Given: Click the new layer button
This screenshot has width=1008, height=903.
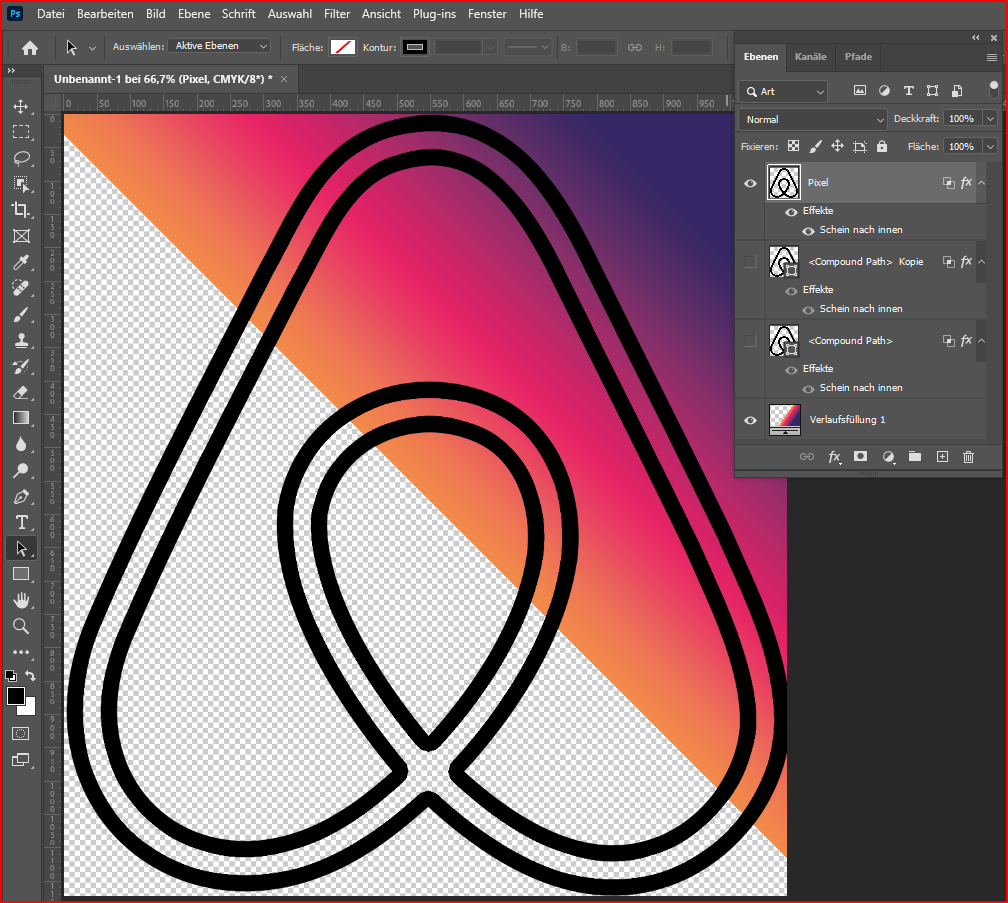Looking at the screenshot, I should coord(942,457).
